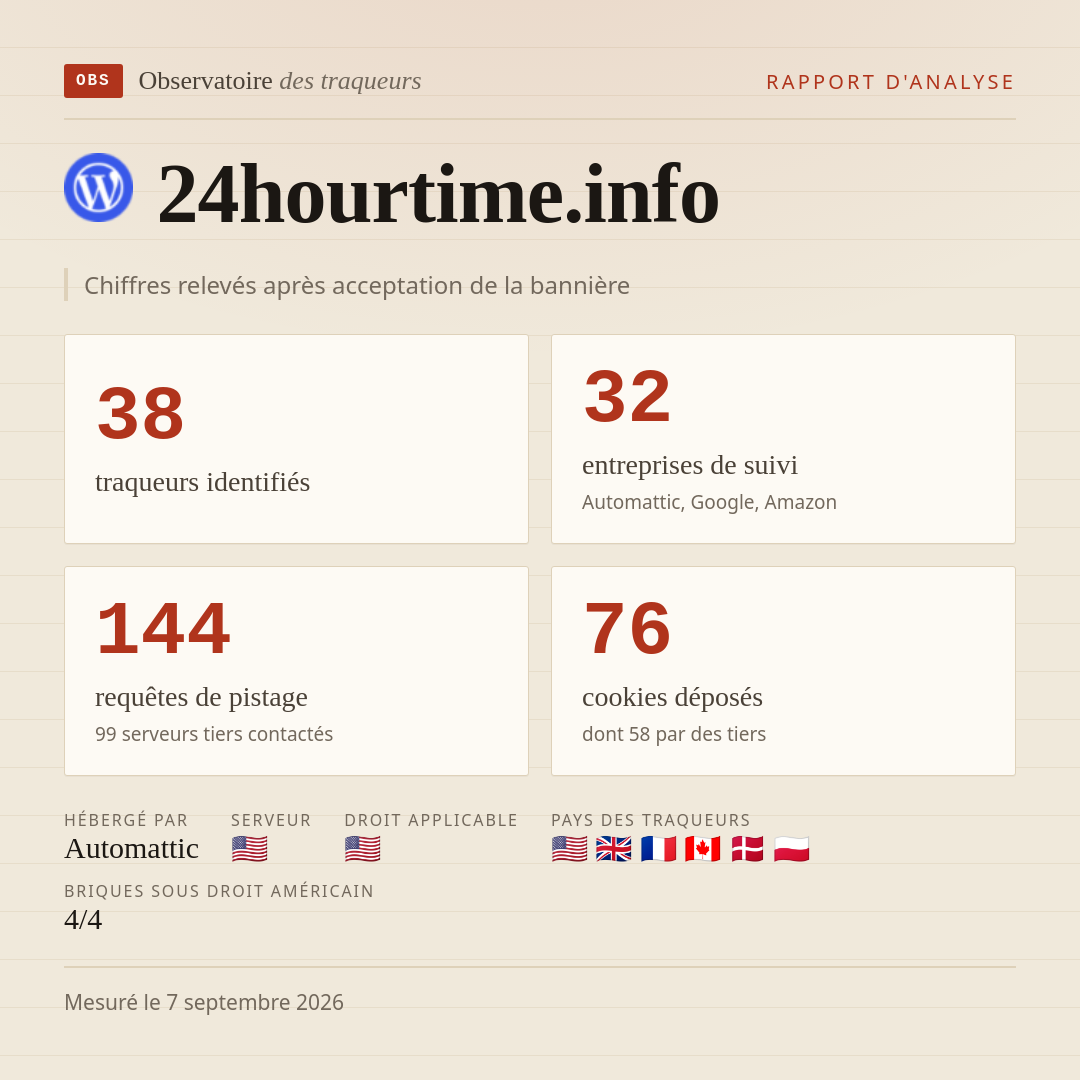Select the 24hourtime.info domain heading
This screenshot has height=1080, width=1080.
pyautogui.click(x=438, y=194)
